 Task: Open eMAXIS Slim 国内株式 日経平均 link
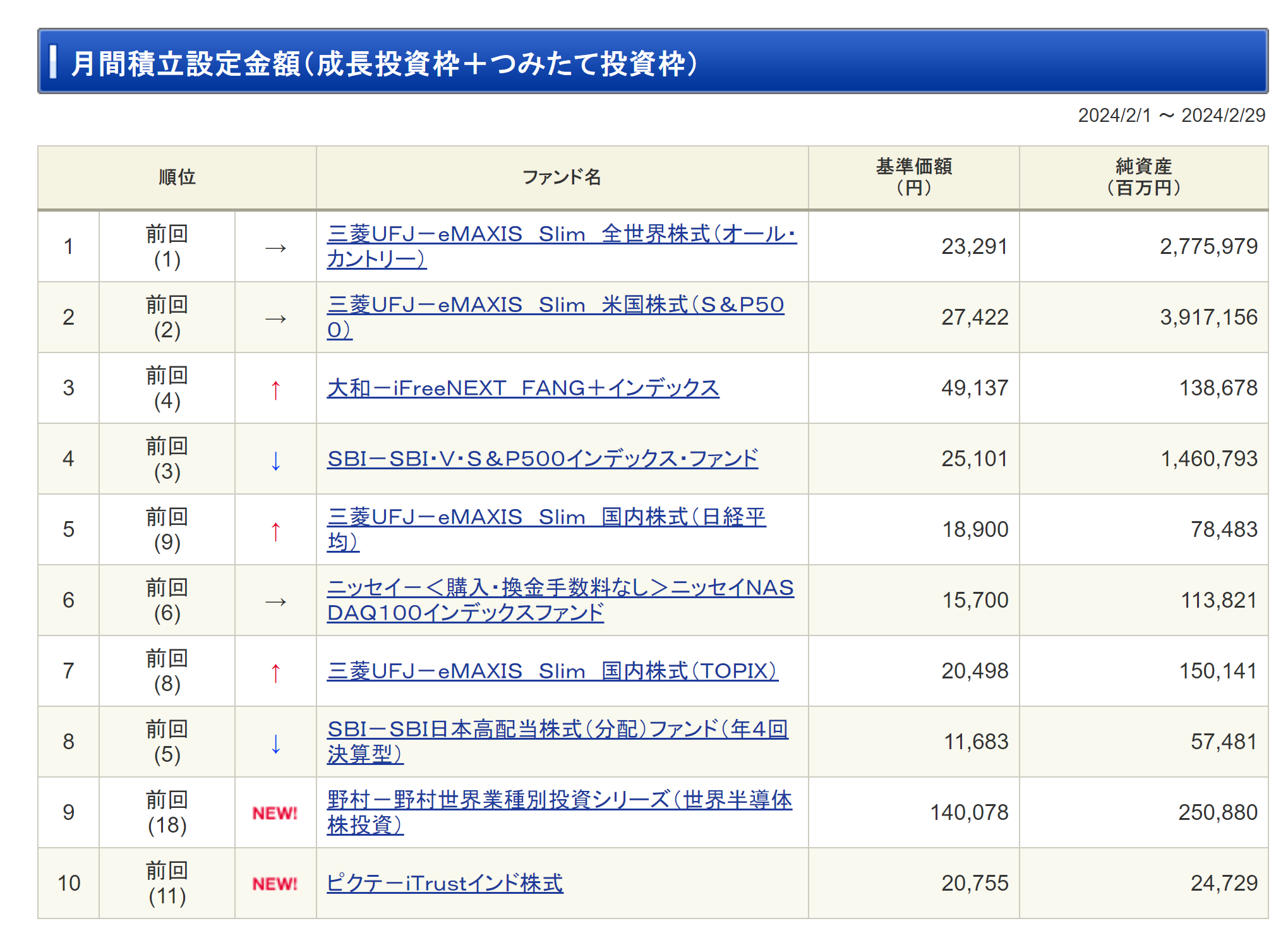click(x=546, y=517)
